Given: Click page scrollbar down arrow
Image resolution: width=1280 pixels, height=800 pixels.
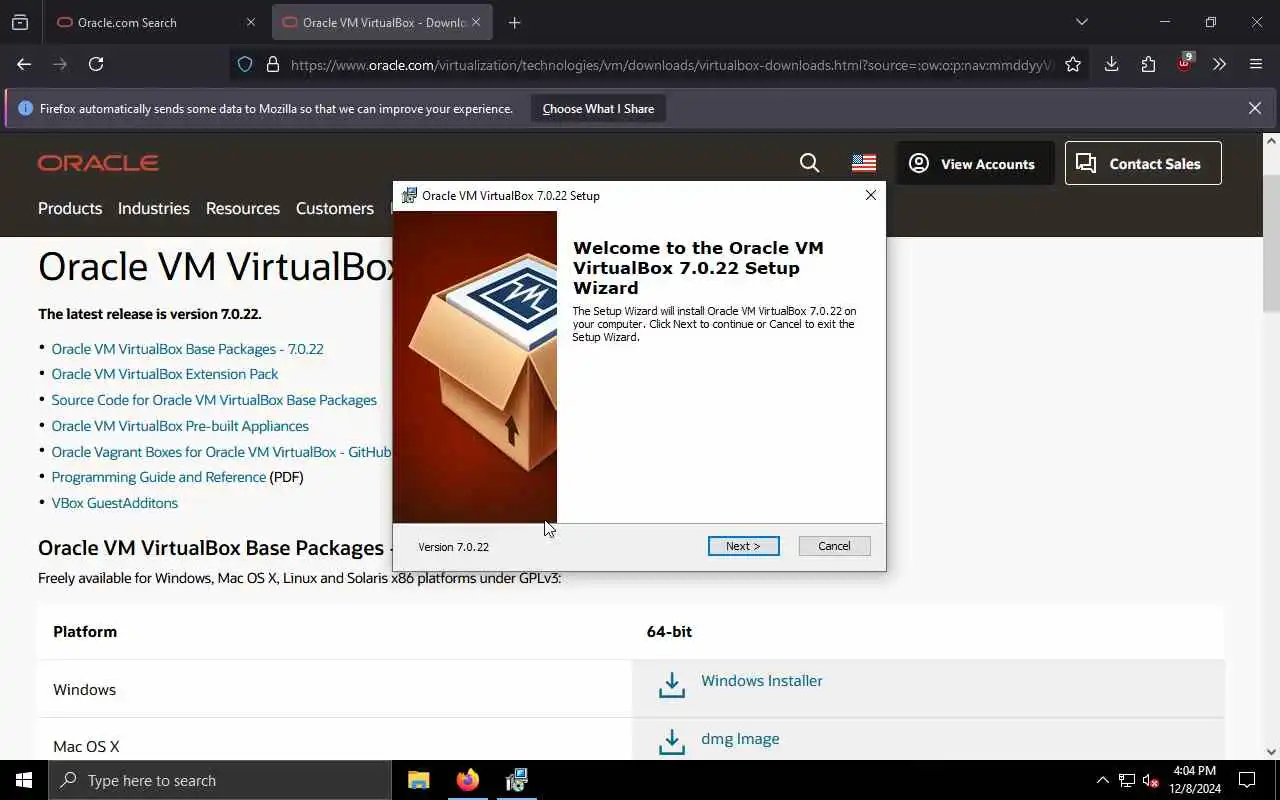Looking at the screenshot, I should tap(1271, 751).
